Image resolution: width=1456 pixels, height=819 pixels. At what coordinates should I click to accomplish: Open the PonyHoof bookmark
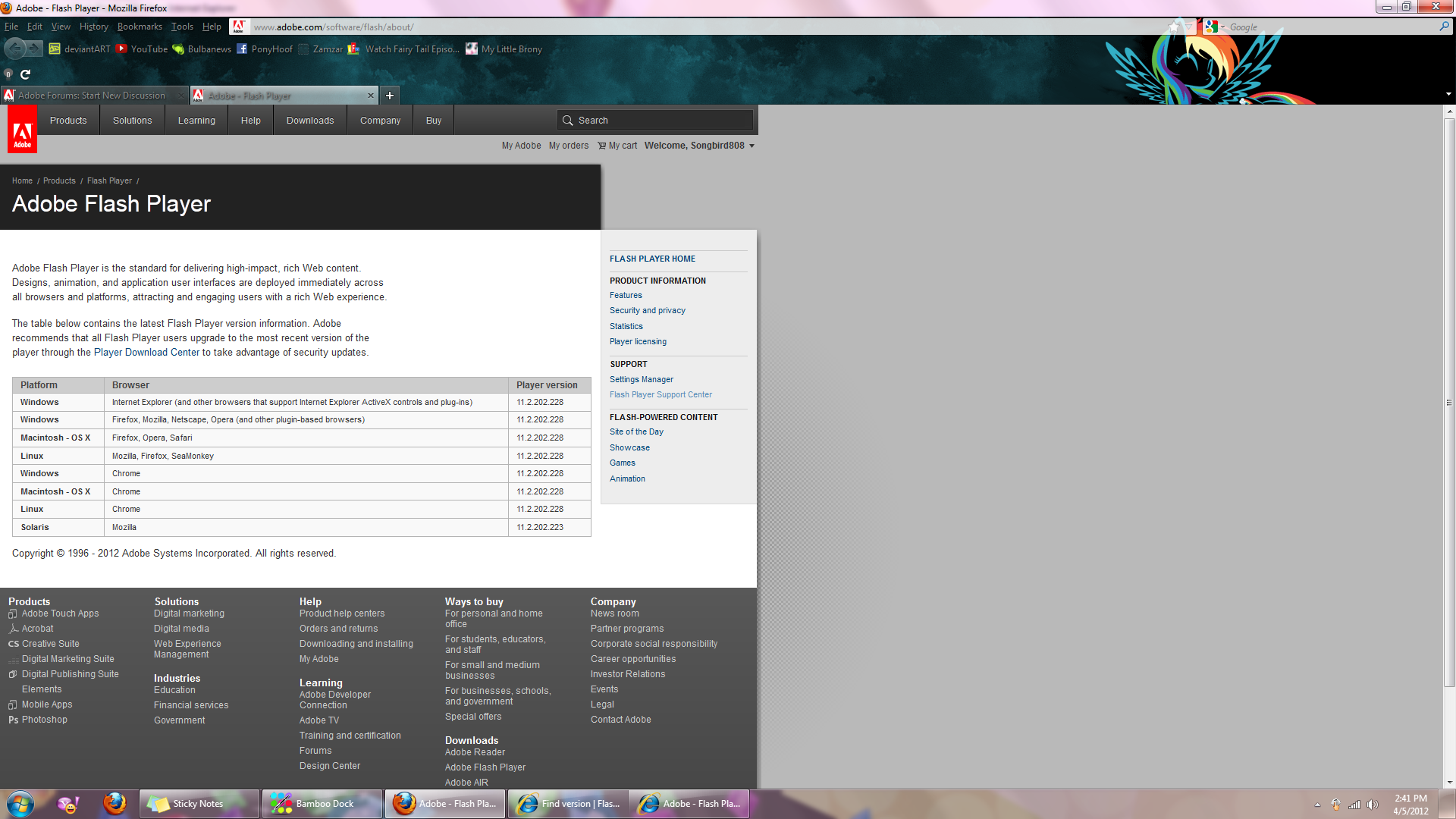[x=264, y=49]
